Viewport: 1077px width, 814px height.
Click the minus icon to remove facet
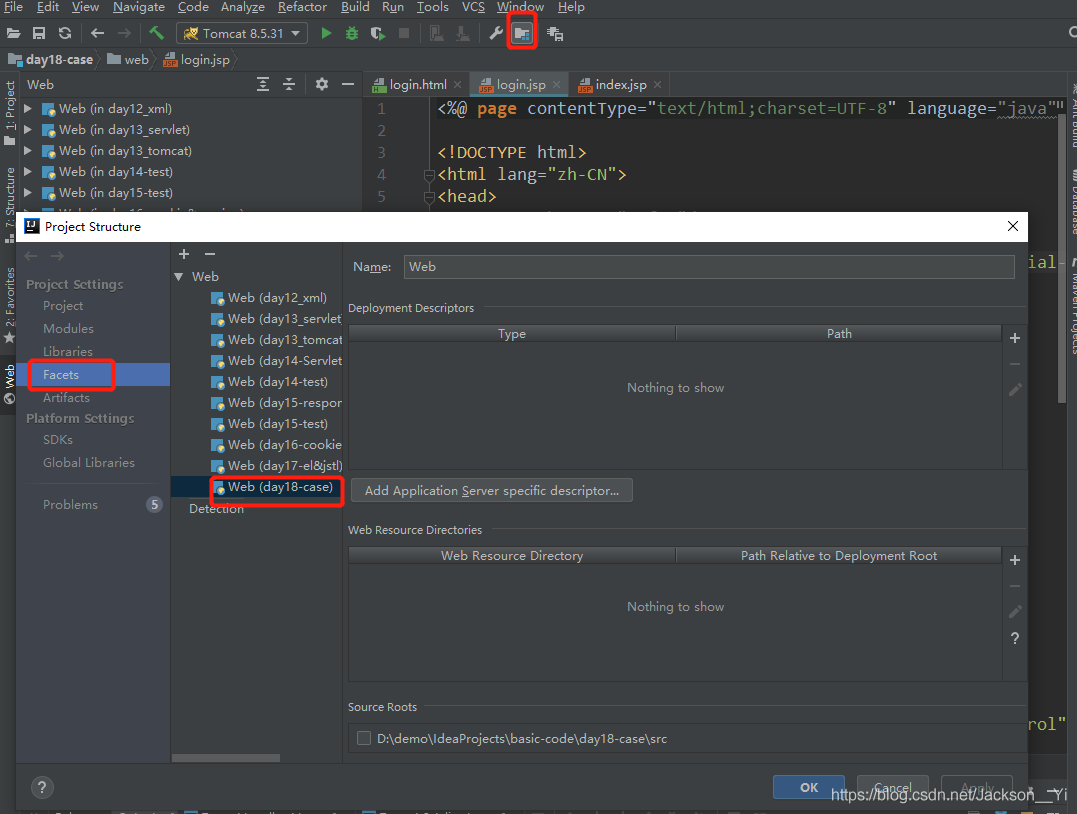pos(210,255)
